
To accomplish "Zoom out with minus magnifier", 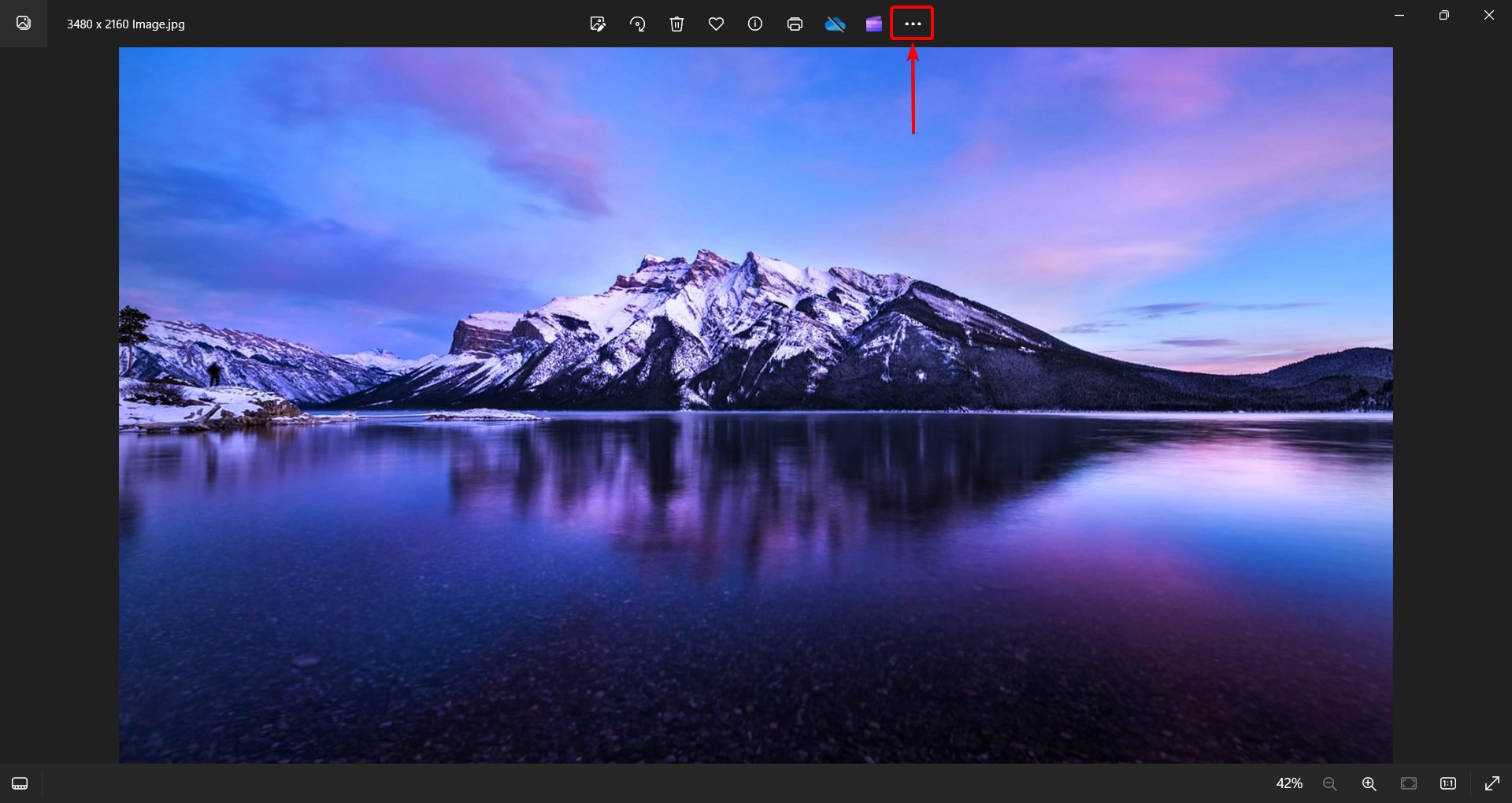I will point(1330,783).
